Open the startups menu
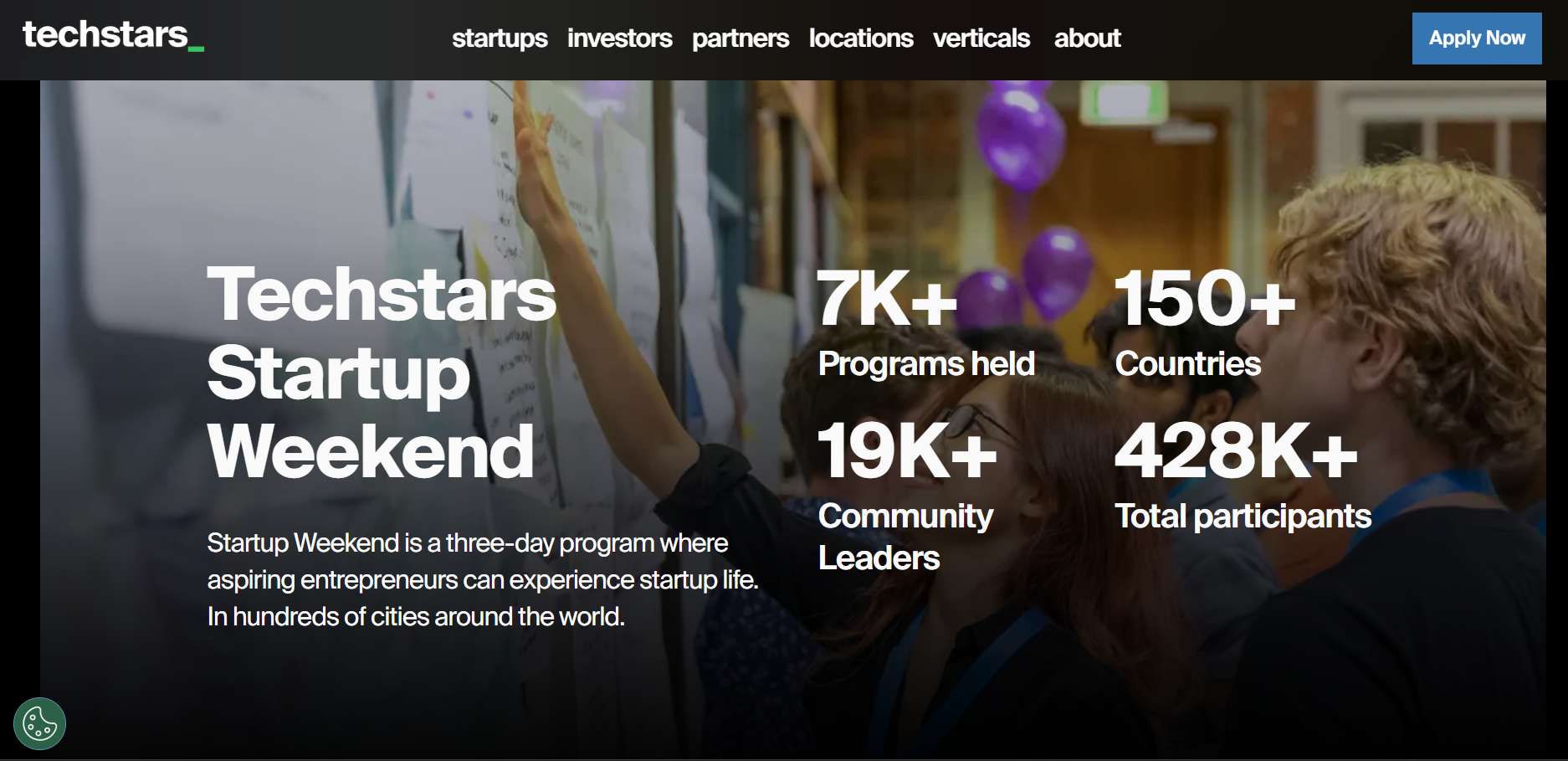The width and height of the screenshot is (1568, 761). point(500,39)
